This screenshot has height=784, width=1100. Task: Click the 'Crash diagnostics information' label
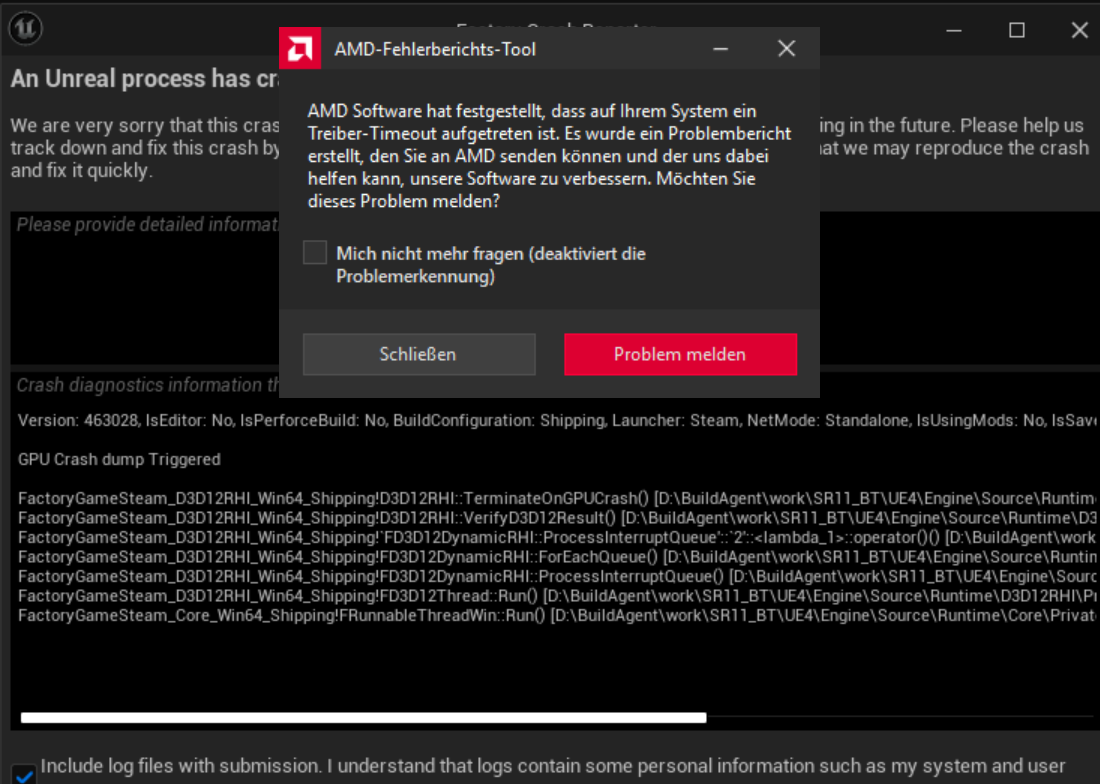pos(148,385)
